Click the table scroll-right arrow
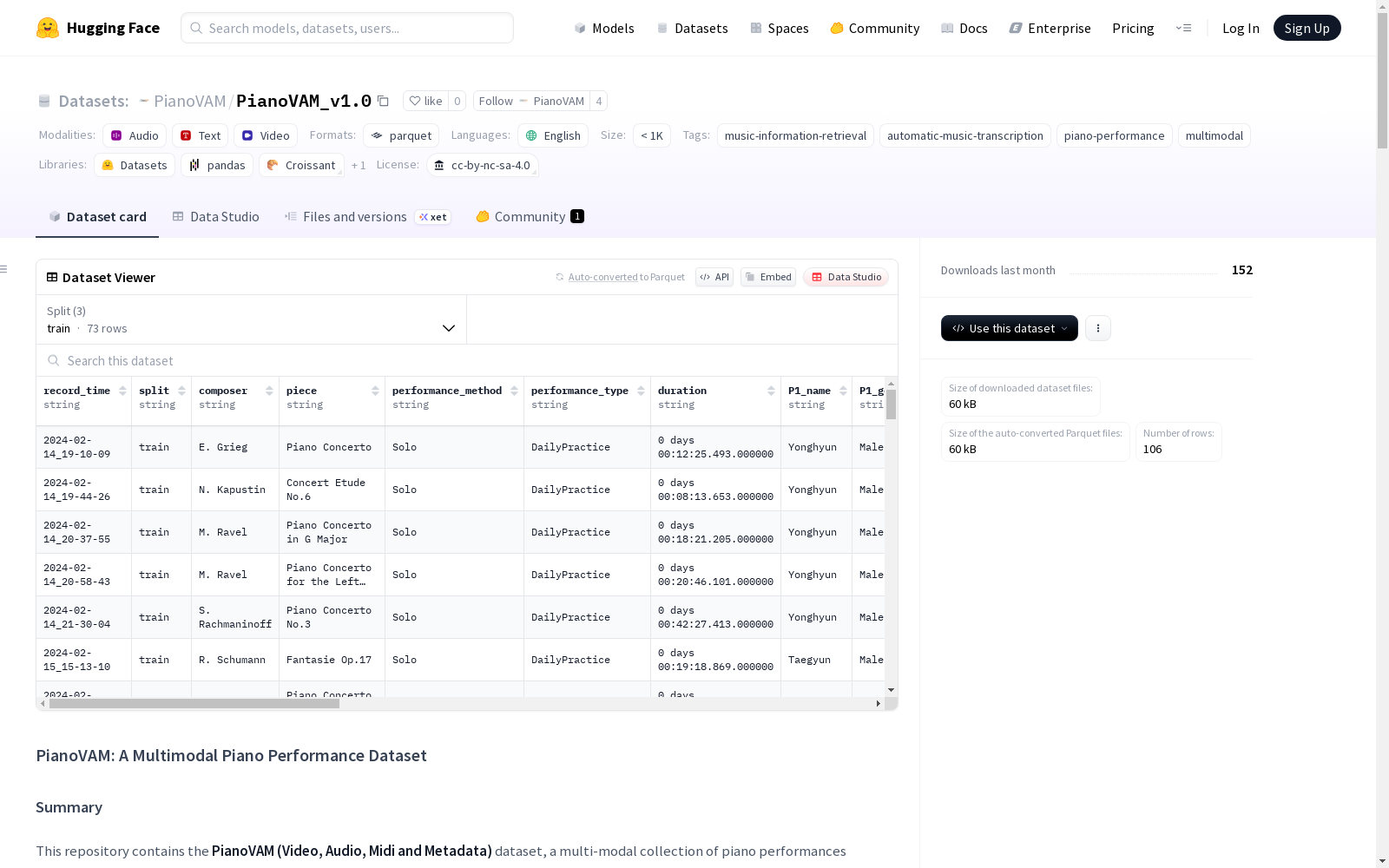 (x=879, y=704)
